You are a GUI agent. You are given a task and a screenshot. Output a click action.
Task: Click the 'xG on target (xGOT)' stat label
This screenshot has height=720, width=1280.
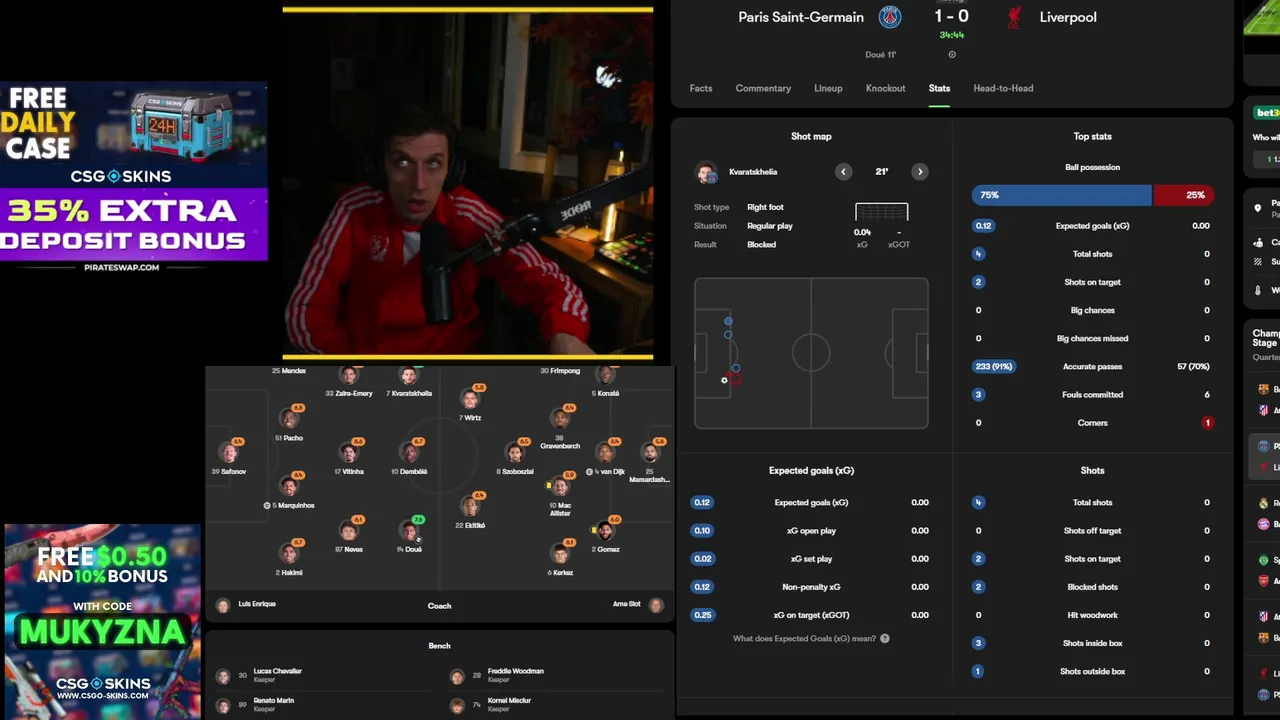(811, 615)
